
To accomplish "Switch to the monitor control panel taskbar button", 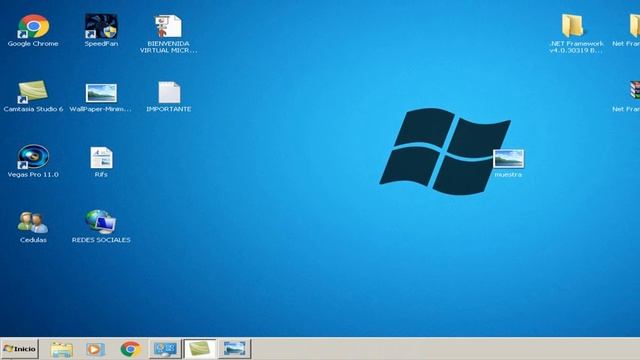I will point(165,349).
